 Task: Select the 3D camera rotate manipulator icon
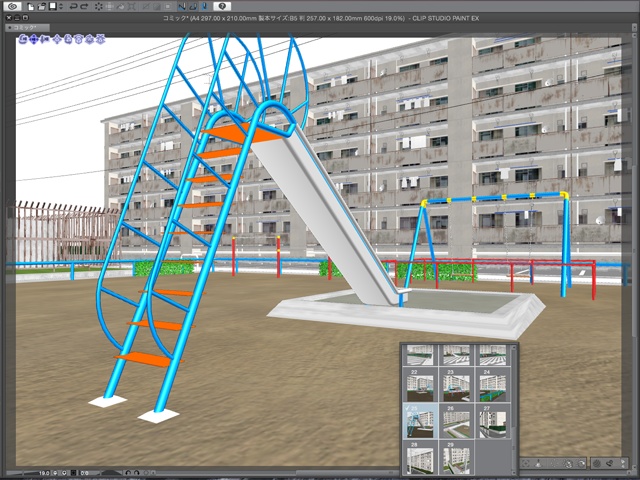click(23, 39)
